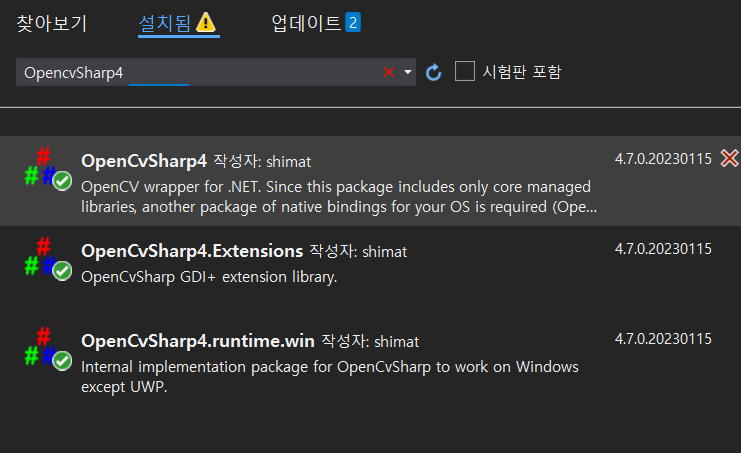
Task: Click 'OpenCvSharp GDI+ extension library.' text
Action: 209,277
